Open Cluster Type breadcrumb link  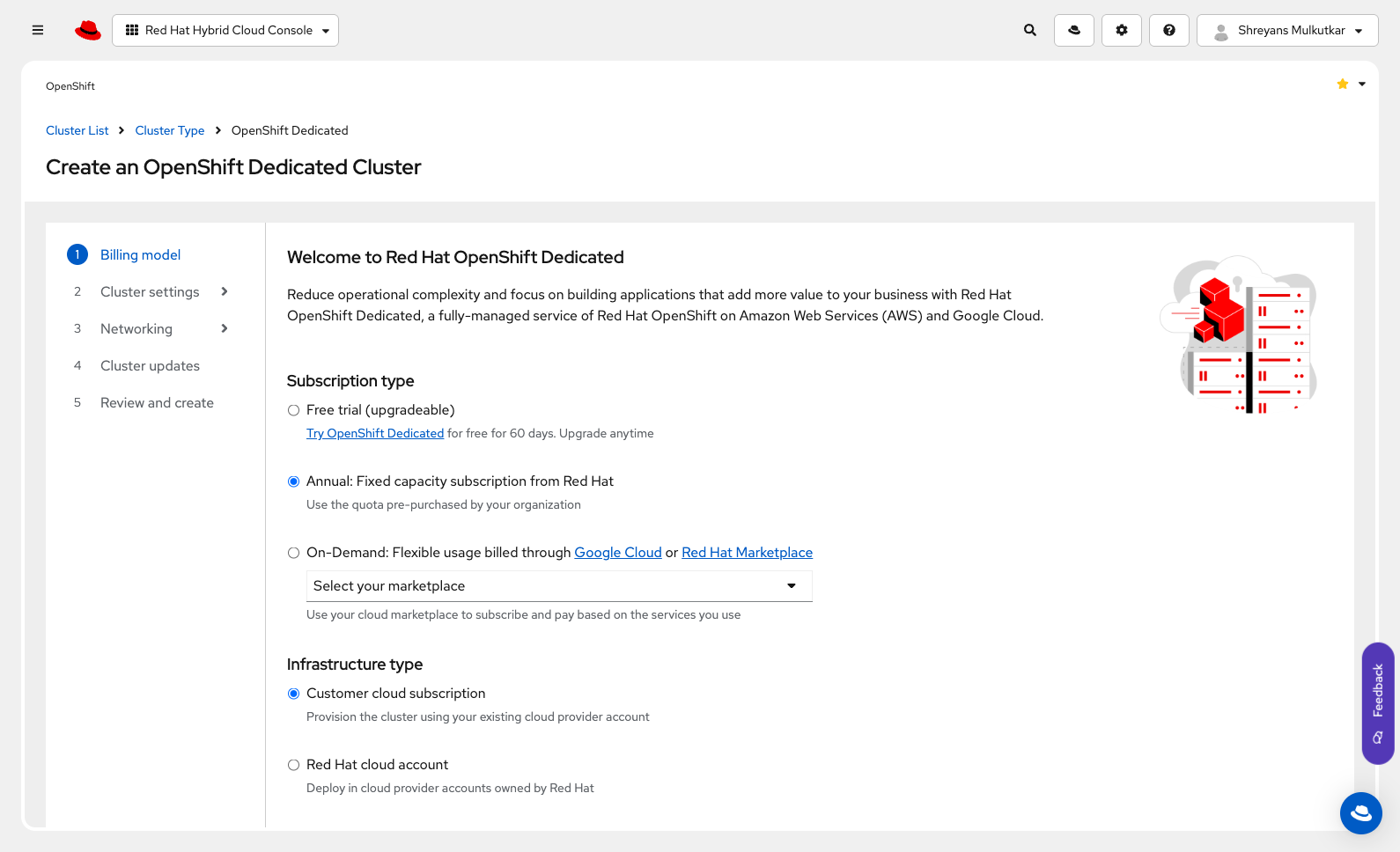(170, 130)
